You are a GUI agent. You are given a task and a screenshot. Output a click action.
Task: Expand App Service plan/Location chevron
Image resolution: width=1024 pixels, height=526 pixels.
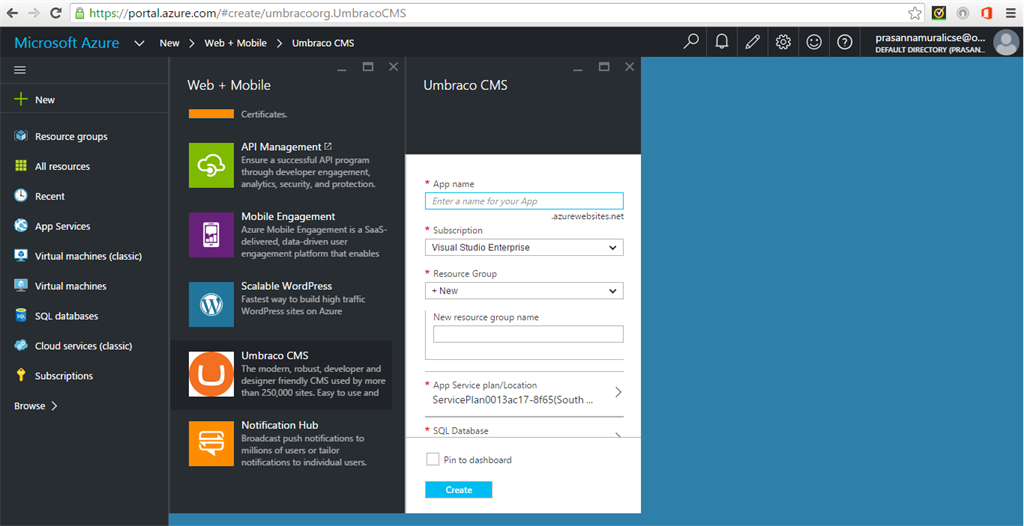pos(618,392)
